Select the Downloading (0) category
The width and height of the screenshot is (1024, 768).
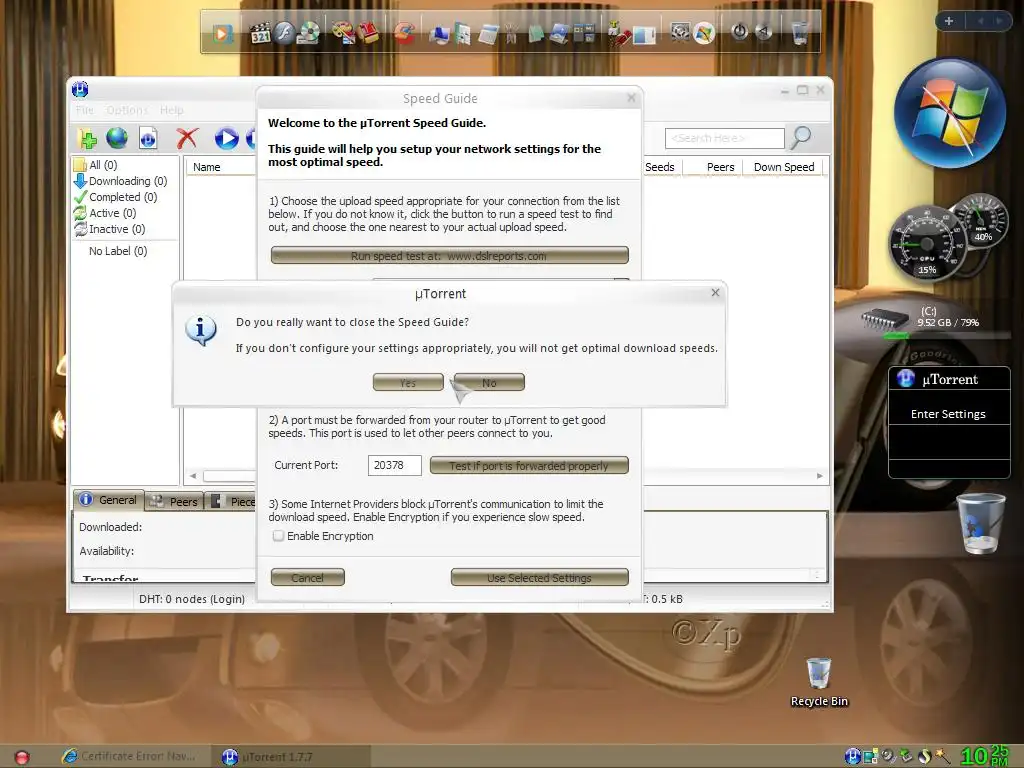(x=121, y=181)
